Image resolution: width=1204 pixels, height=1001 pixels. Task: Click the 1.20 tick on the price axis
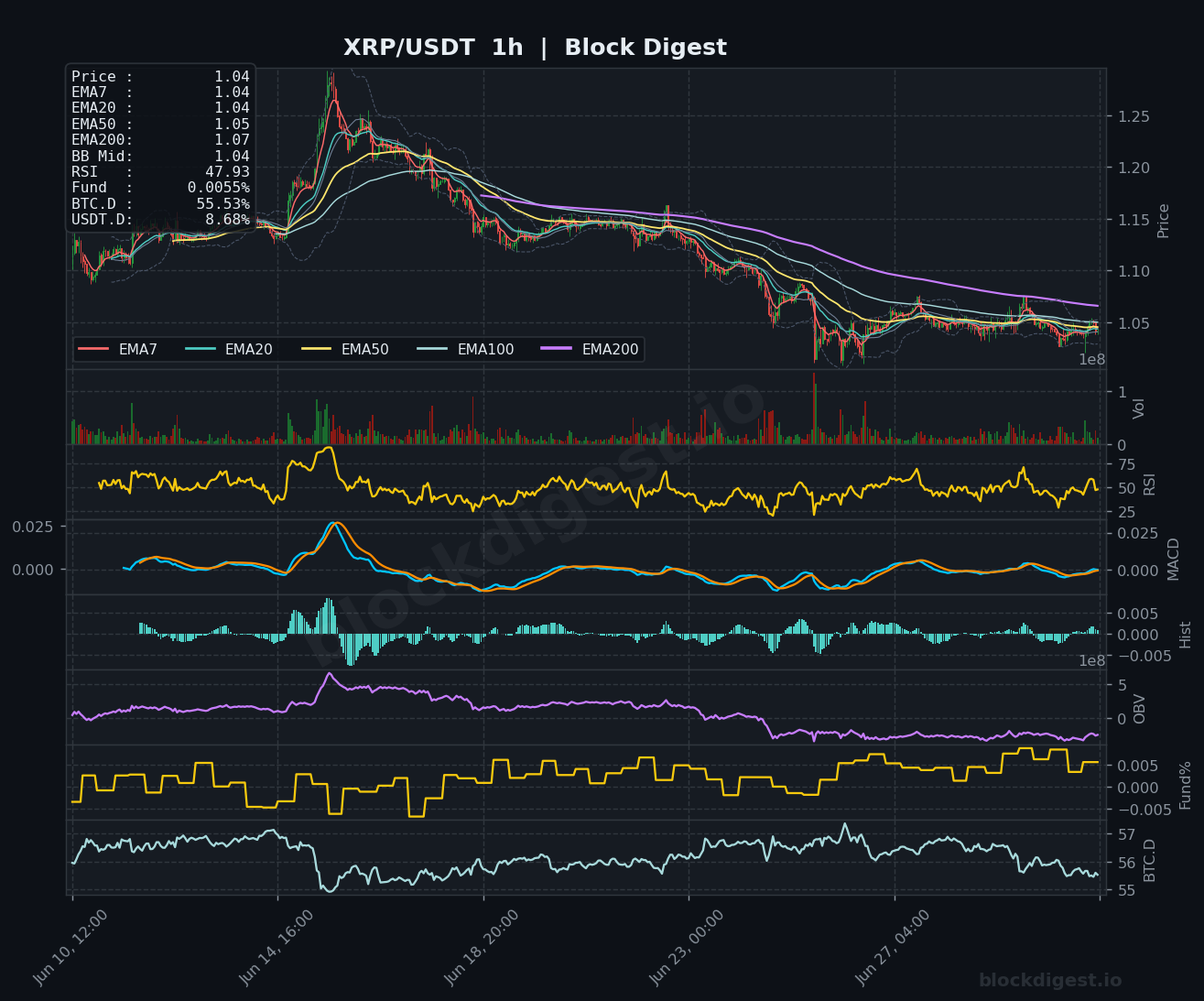[x=1133, y=168]
